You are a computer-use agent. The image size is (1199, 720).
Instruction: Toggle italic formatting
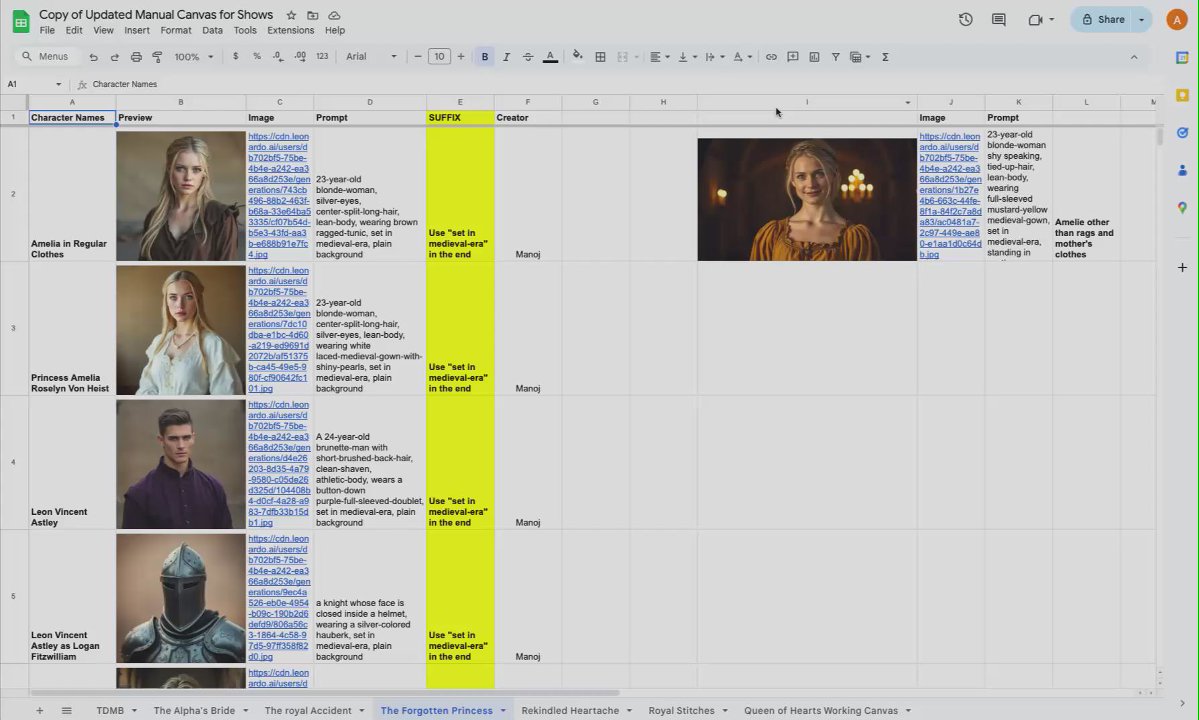[x=506, y=57]
